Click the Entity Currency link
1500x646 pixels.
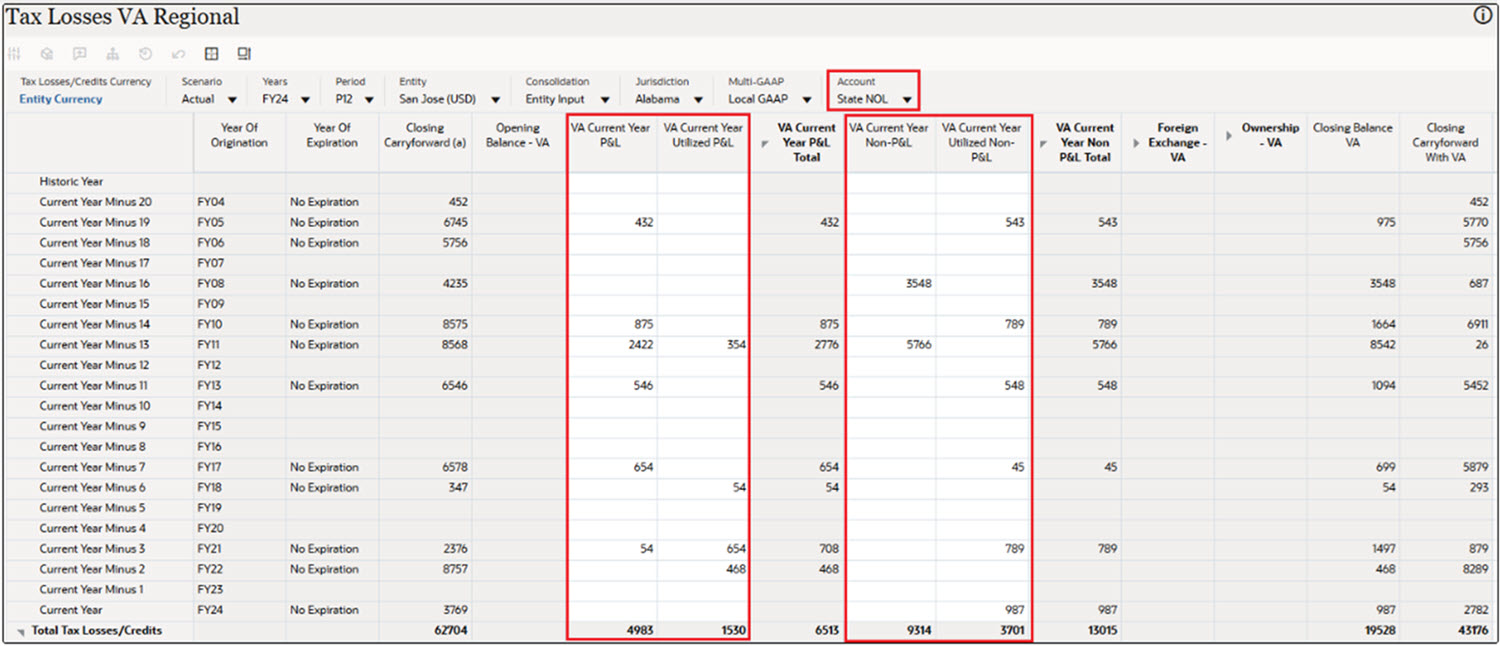coord(60,99)
